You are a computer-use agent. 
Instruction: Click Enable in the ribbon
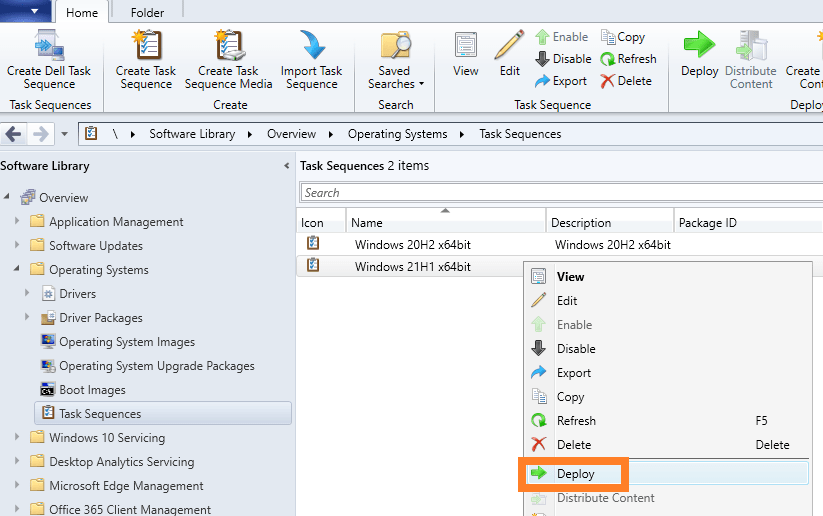click(x=562, y=37)
